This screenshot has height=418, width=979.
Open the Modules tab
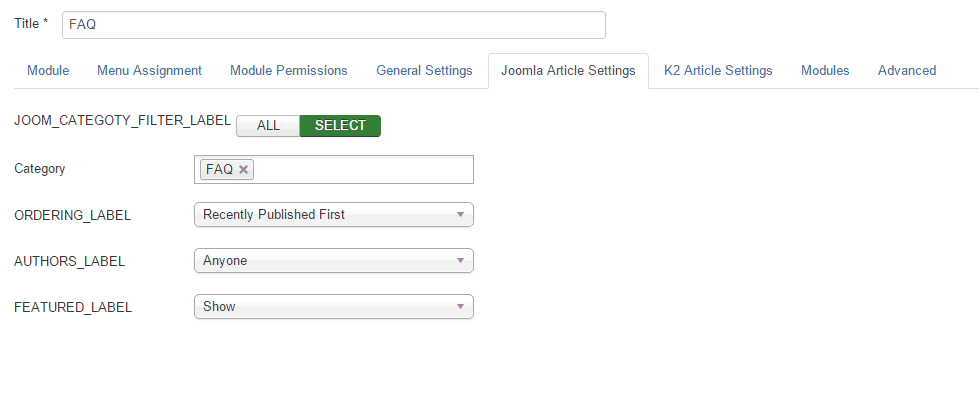(x=825, y=71)
